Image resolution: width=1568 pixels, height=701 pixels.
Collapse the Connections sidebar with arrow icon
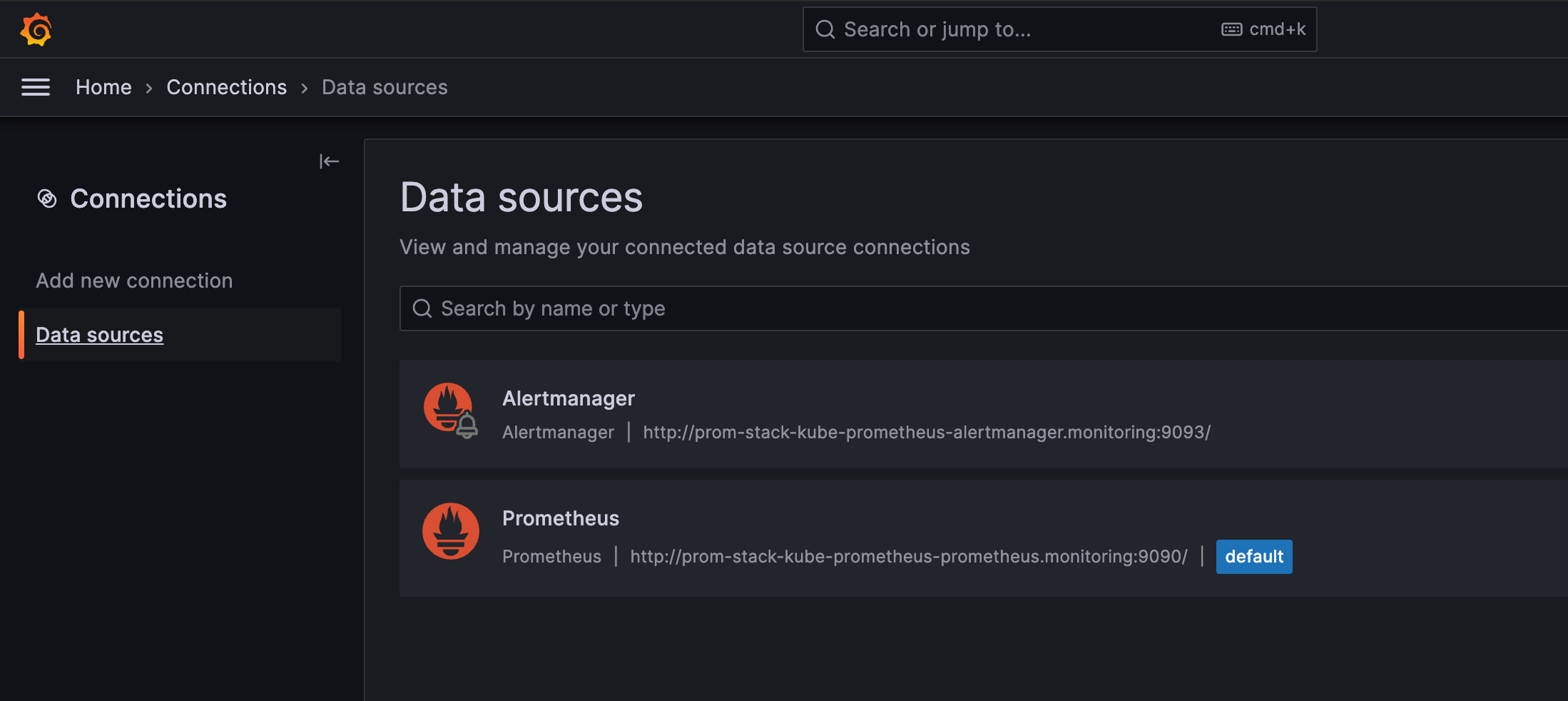click(x=329, y=161)
